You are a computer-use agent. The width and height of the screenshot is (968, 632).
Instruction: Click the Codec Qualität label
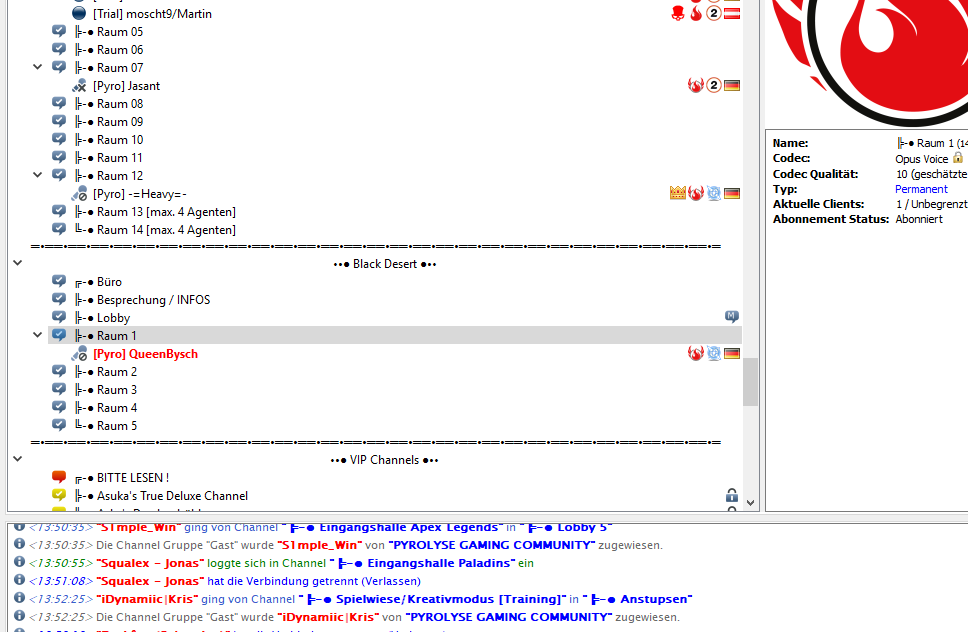pyautogui.click(x=815, y=174)
